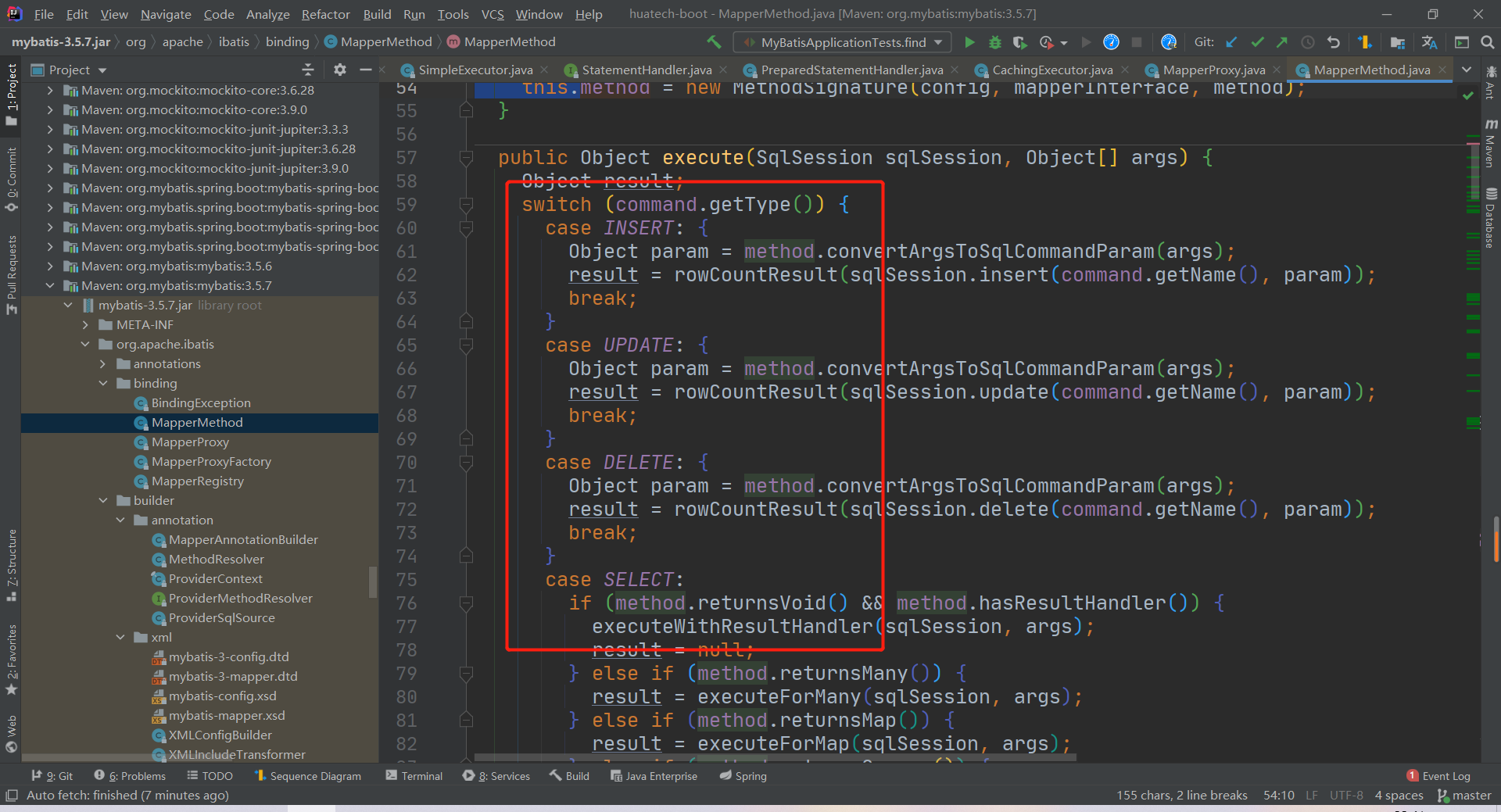
Task: Click the project tree vertical scrollbar
Action: click(x=373, y=581)
